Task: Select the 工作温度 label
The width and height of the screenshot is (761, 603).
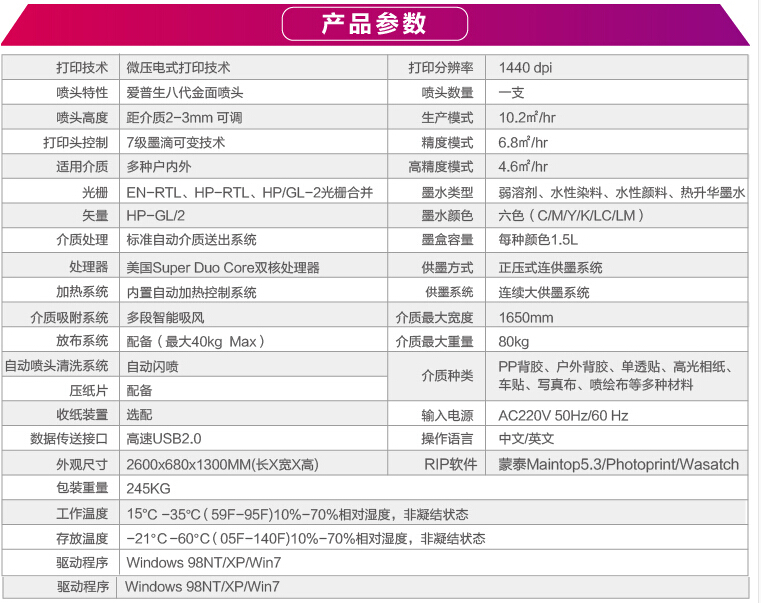Action: 82,514
